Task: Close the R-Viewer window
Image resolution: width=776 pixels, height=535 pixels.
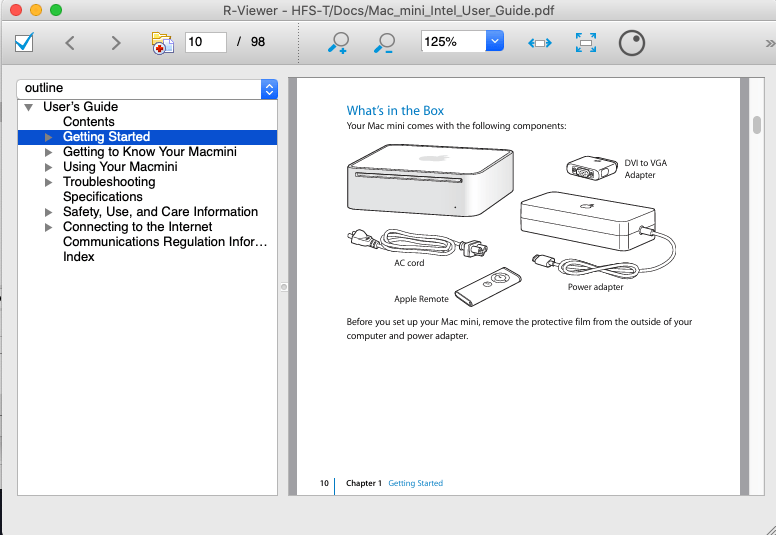Action: (x=16, y=10)
